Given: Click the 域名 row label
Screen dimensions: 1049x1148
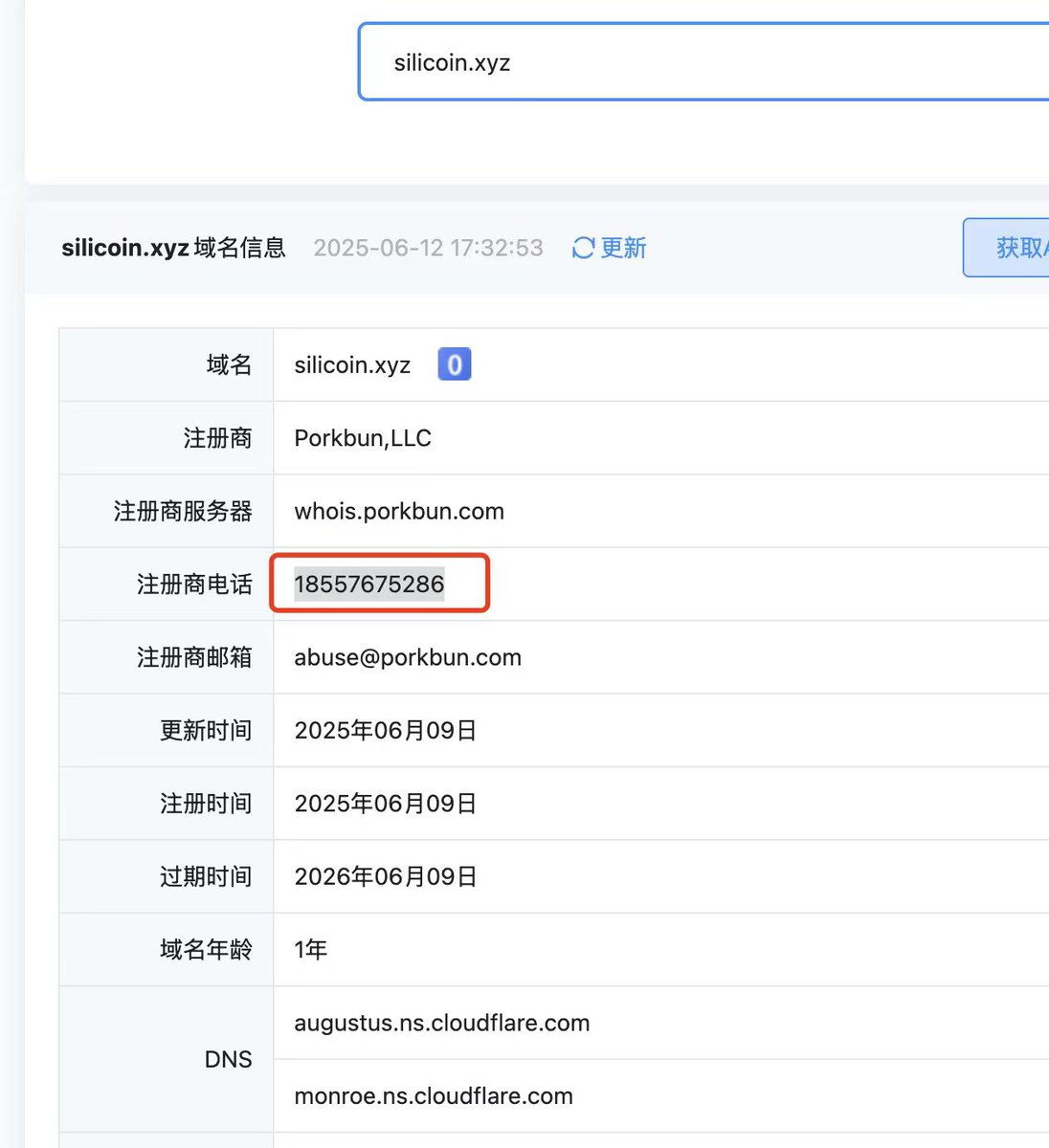Looking at the screenshot, I should (x=229, y=364).
